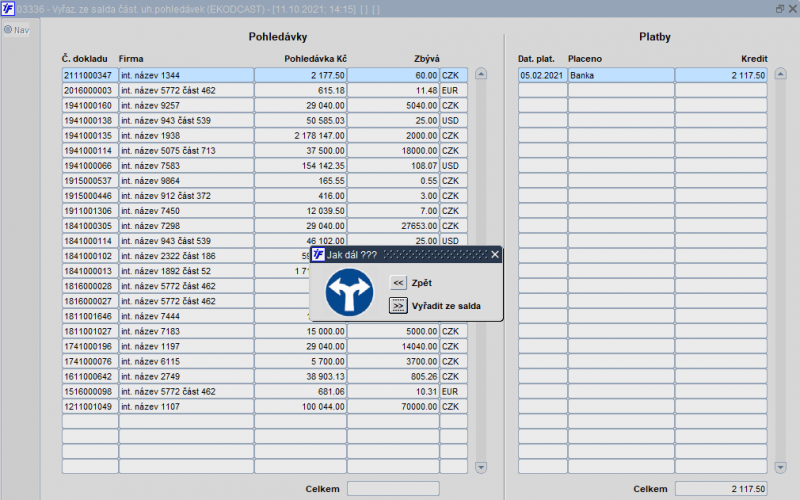
Task: Click the Banka cell in Platby
Action: [620, 75]
